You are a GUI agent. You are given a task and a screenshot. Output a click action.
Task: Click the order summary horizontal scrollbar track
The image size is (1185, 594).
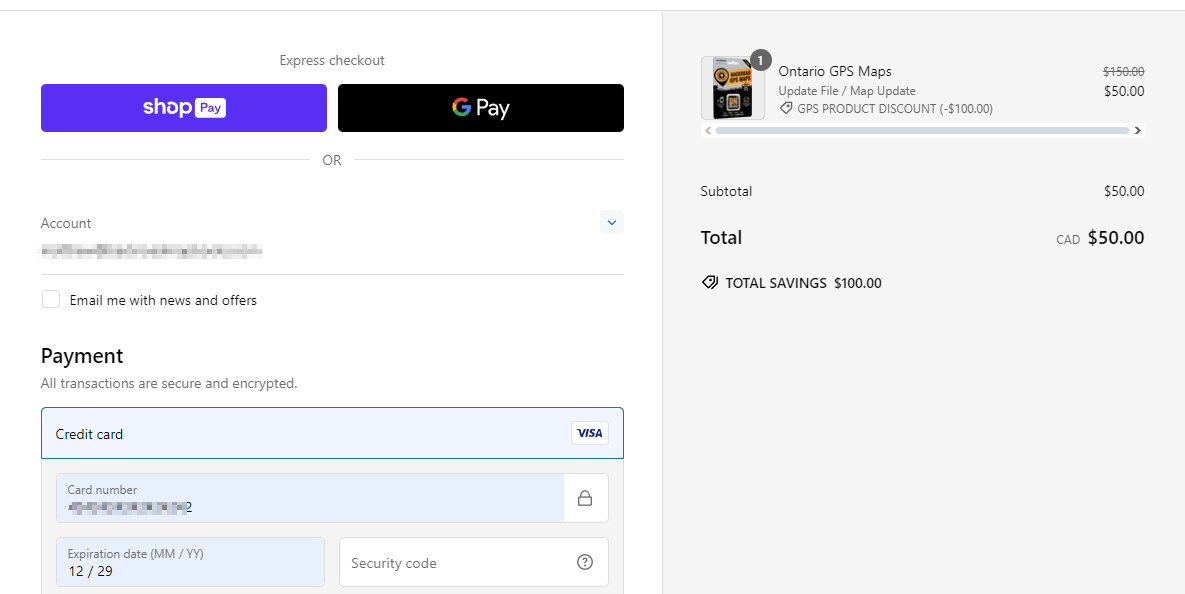tap(922, 131)
